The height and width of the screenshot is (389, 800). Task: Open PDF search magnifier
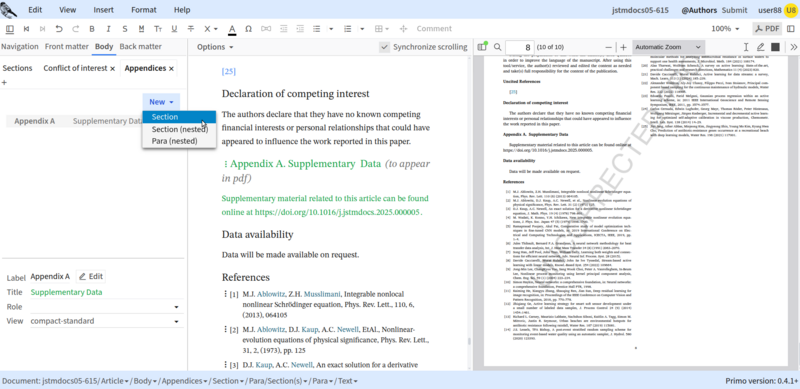[497, 47]
